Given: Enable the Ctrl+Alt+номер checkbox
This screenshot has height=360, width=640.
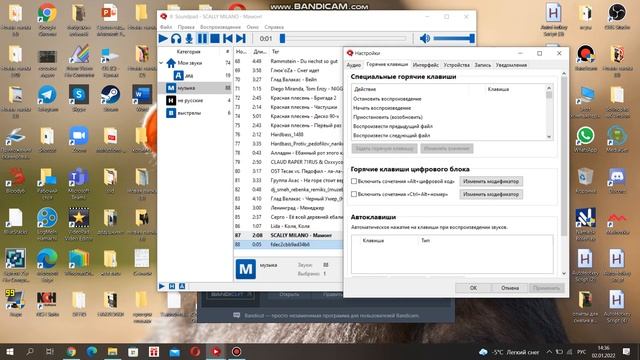Looking at the screenshot, I should [x=354, y=194].
